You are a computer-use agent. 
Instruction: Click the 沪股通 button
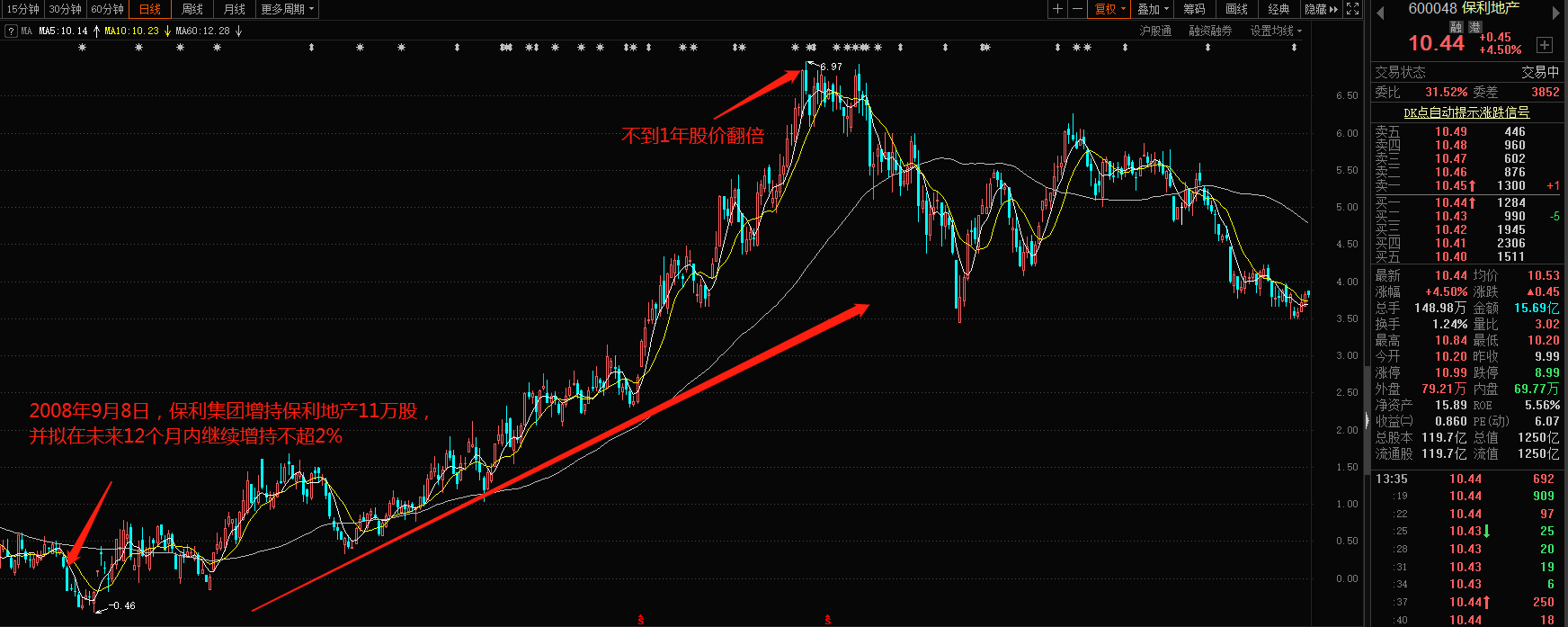point(1155,31)
